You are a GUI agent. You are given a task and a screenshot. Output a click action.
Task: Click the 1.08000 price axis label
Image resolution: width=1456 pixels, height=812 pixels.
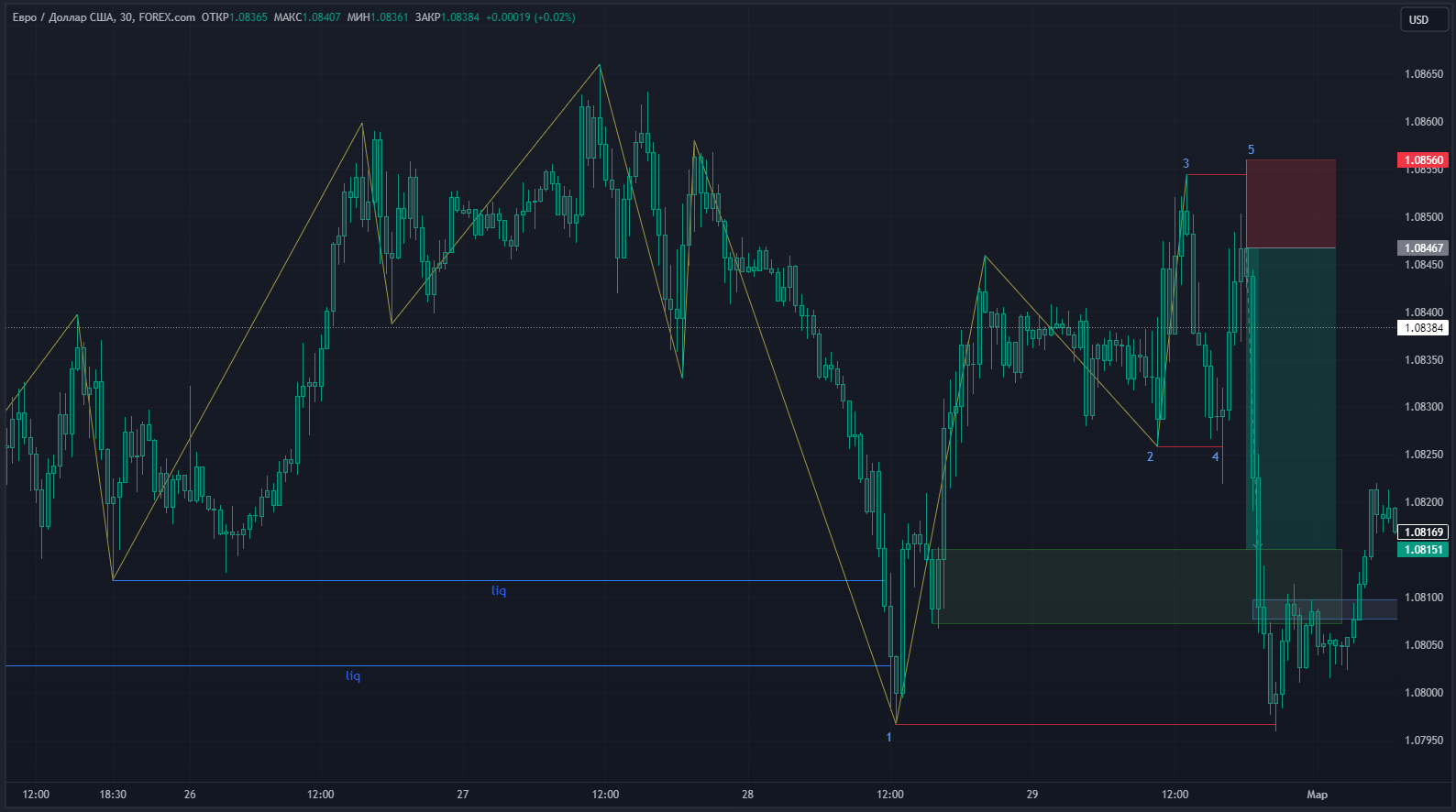1424,693
